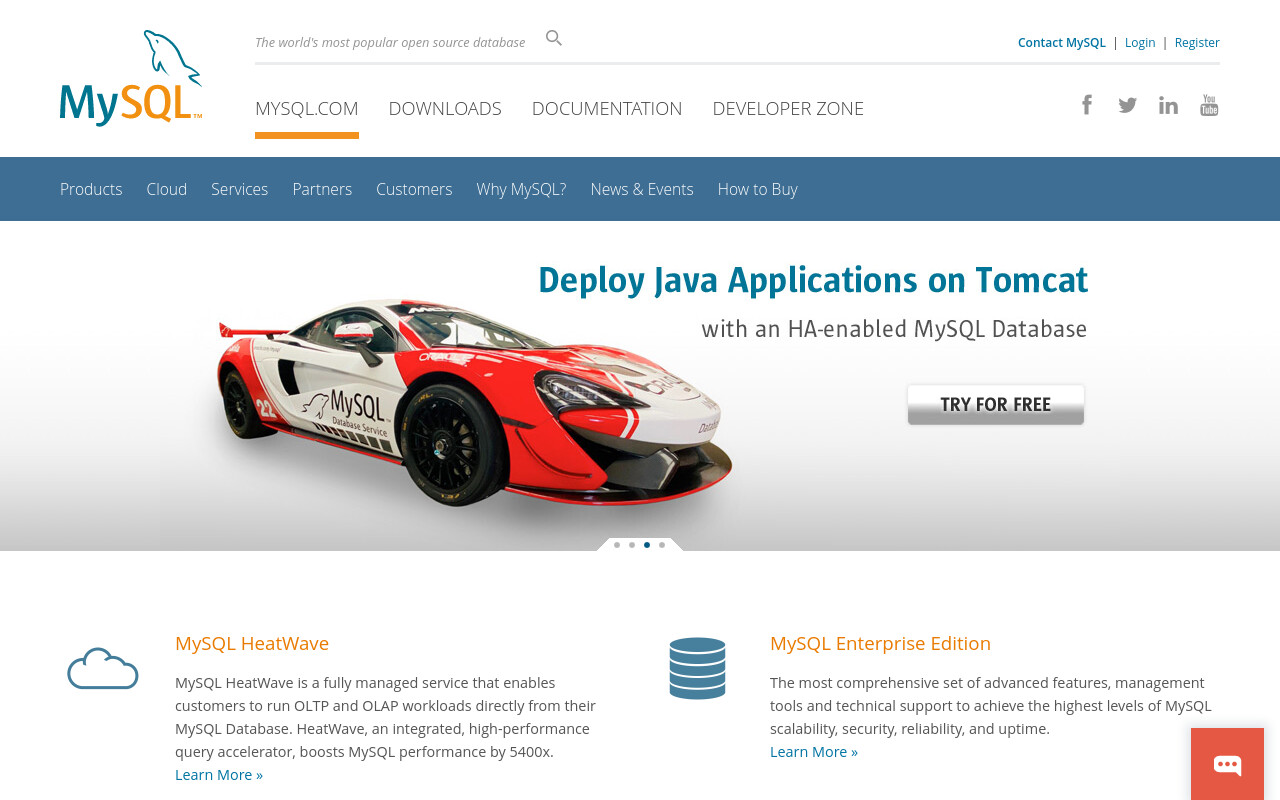Click Learn More under Enterprise Edition

pos(814,752)
